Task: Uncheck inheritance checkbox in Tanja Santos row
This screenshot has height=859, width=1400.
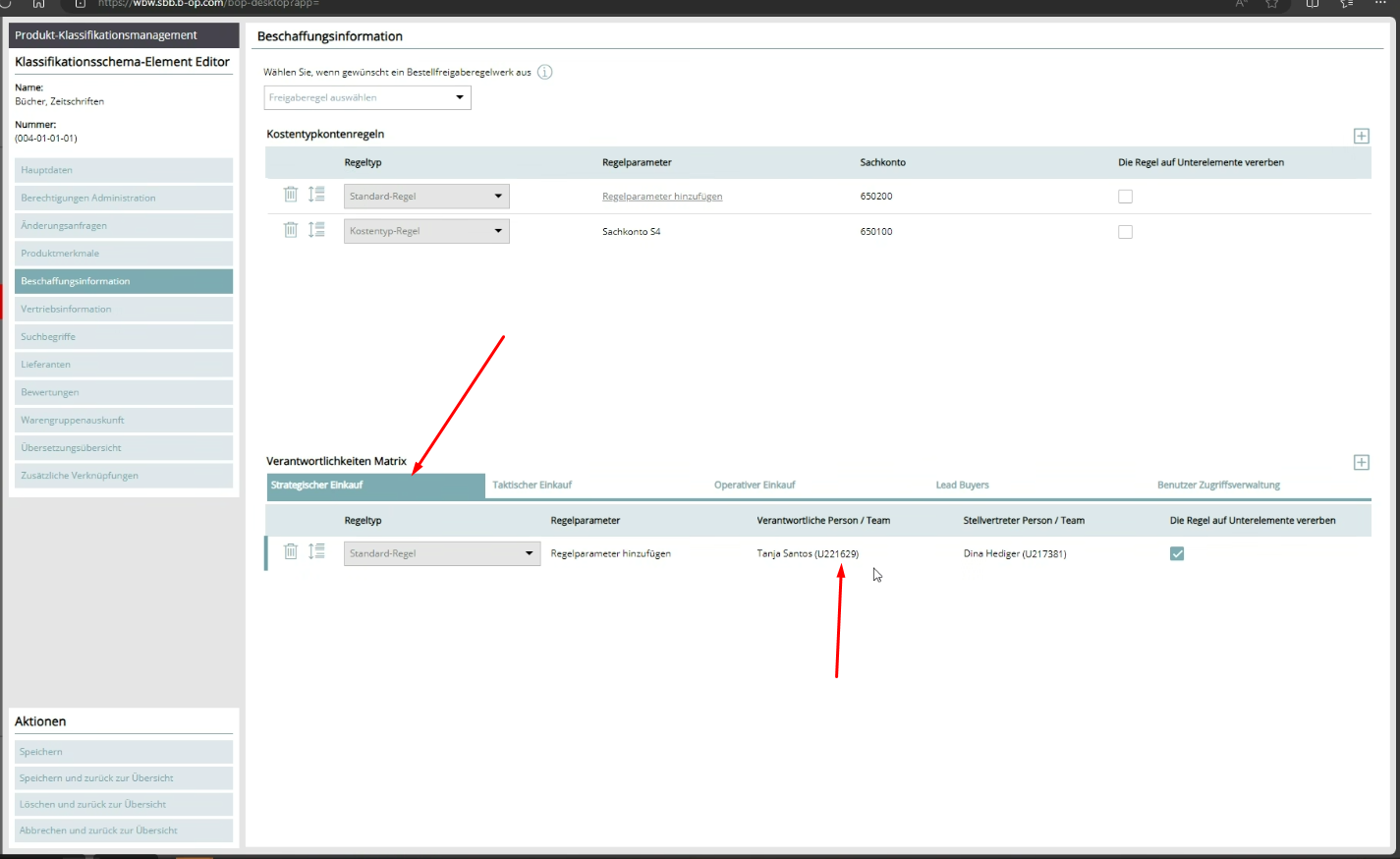Action: pos(1177,554)
